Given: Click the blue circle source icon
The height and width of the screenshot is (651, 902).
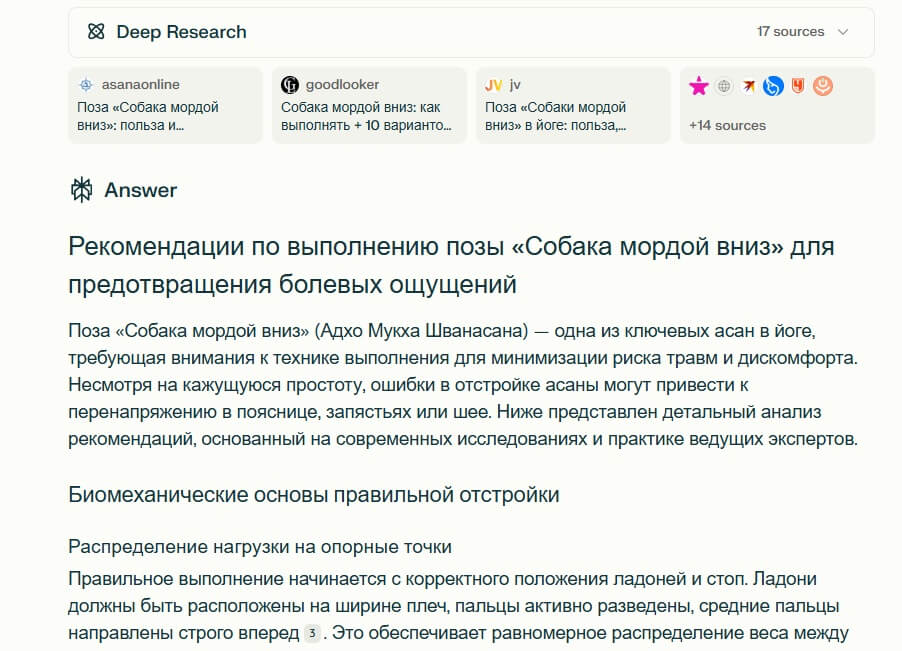Looking at the screenshot, I should pyautogui.click(x=773, y=87).
